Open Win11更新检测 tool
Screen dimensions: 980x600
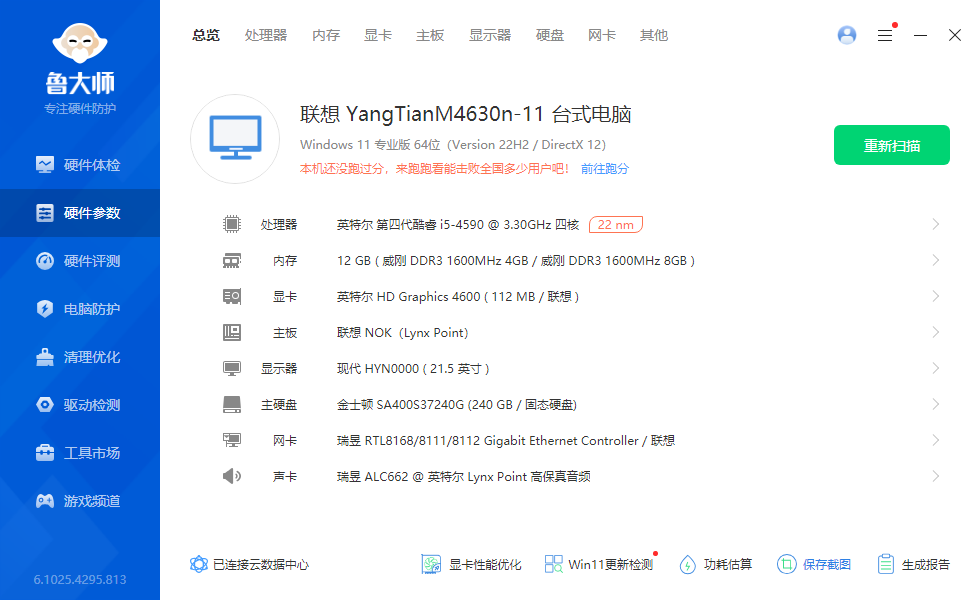[x=599, y=564]
